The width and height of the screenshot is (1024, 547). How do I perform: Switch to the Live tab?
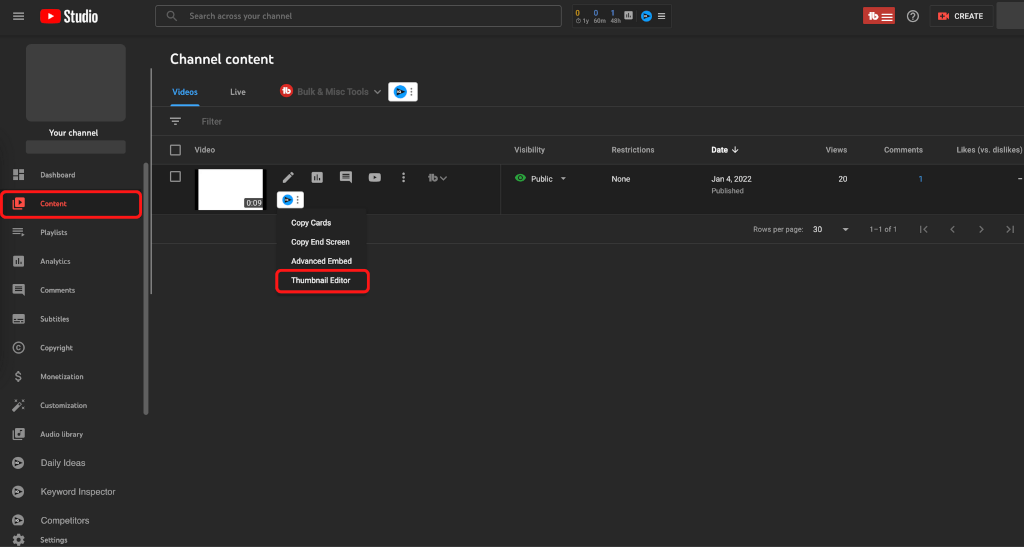(238, 92)
